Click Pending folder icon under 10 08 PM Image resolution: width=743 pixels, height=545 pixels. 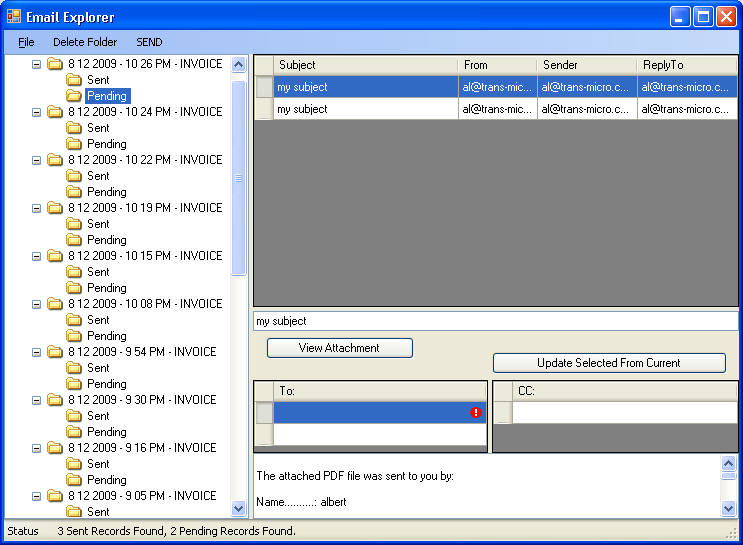click(74, 336)
